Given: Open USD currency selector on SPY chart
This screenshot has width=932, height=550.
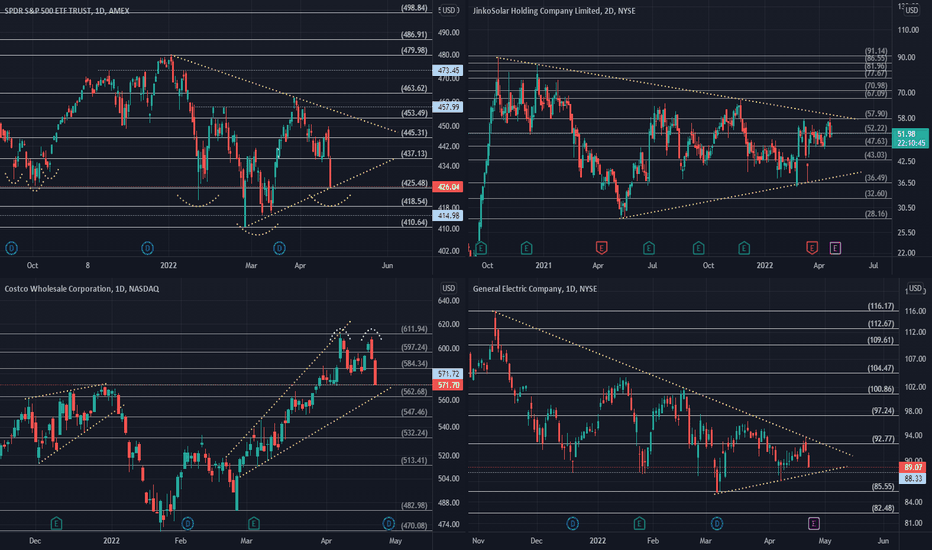Looking at the screenshot, I should [x=449, y=10].
